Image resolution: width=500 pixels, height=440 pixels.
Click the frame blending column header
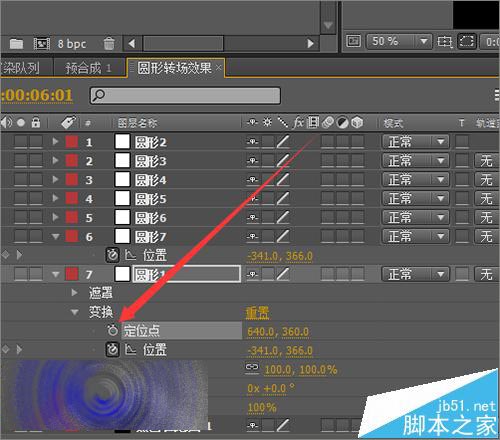(313, 122)
